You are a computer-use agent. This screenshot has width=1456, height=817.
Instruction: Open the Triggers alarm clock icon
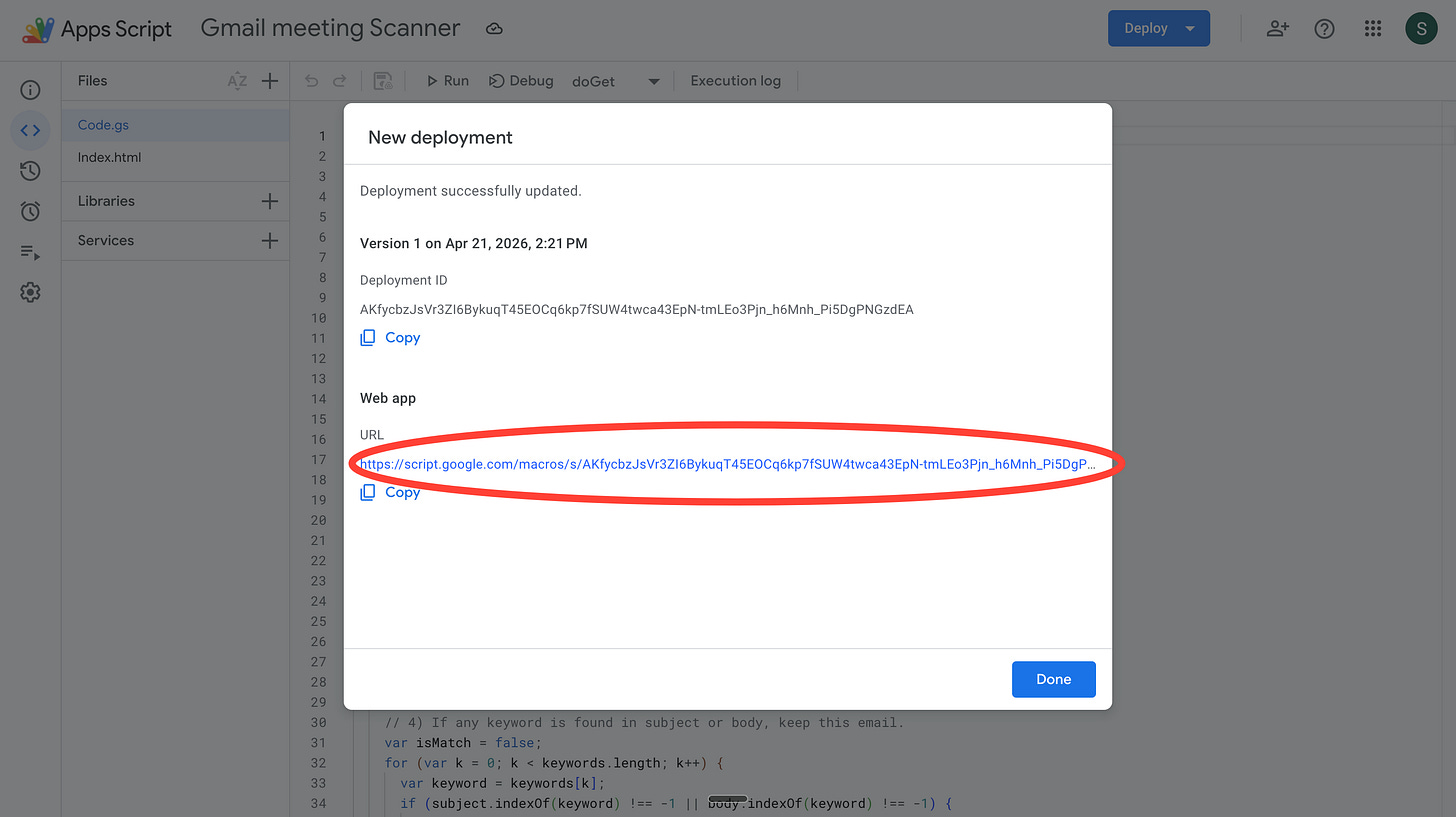(x=30, y=211)
